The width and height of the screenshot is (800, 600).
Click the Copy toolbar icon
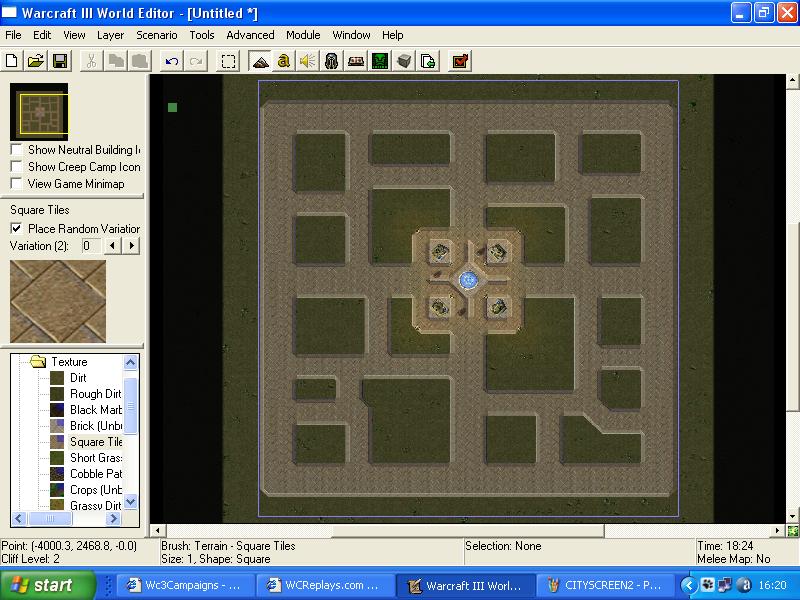[x=116, y=61]
